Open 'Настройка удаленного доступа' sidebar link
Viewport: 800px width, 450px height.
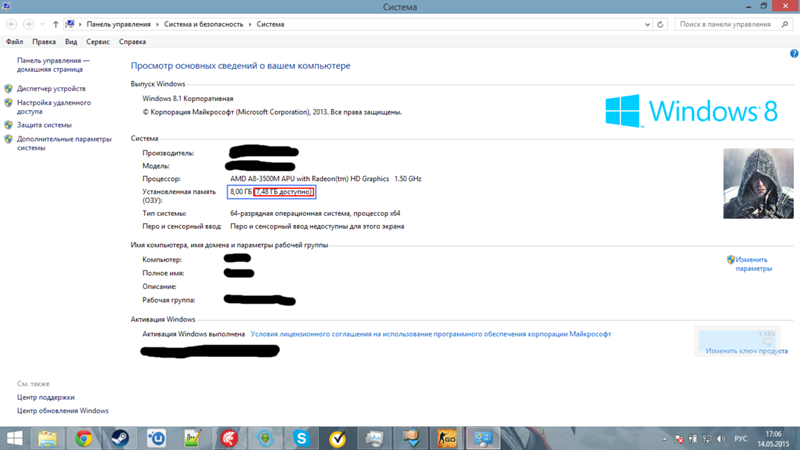click(54, 107)
